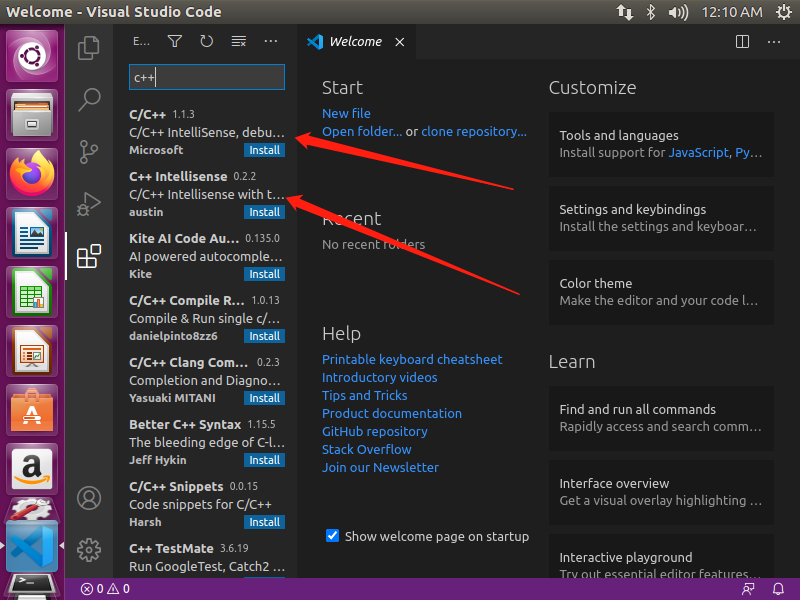This screenshot has width=800, height=600.
Task: Open extensions view More Actions menu
Action: point(270,41)
